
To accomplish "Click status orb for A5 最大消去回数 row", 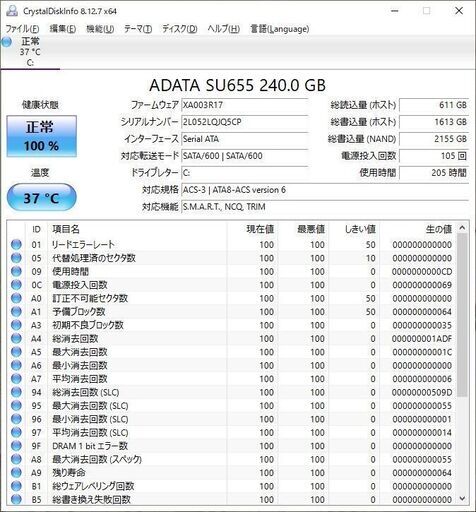I will [16, 352].
